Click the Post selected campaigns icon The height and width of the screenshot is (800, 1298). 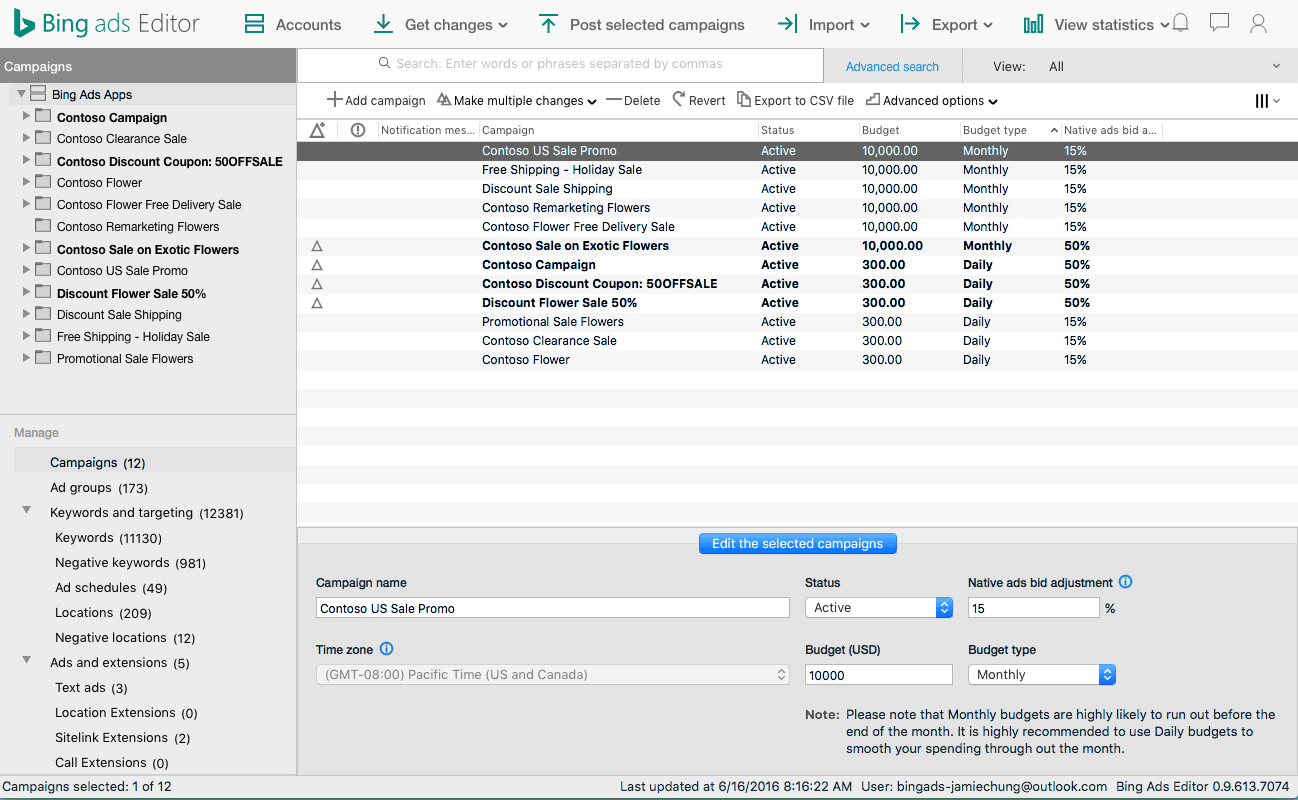click(547, 24)
